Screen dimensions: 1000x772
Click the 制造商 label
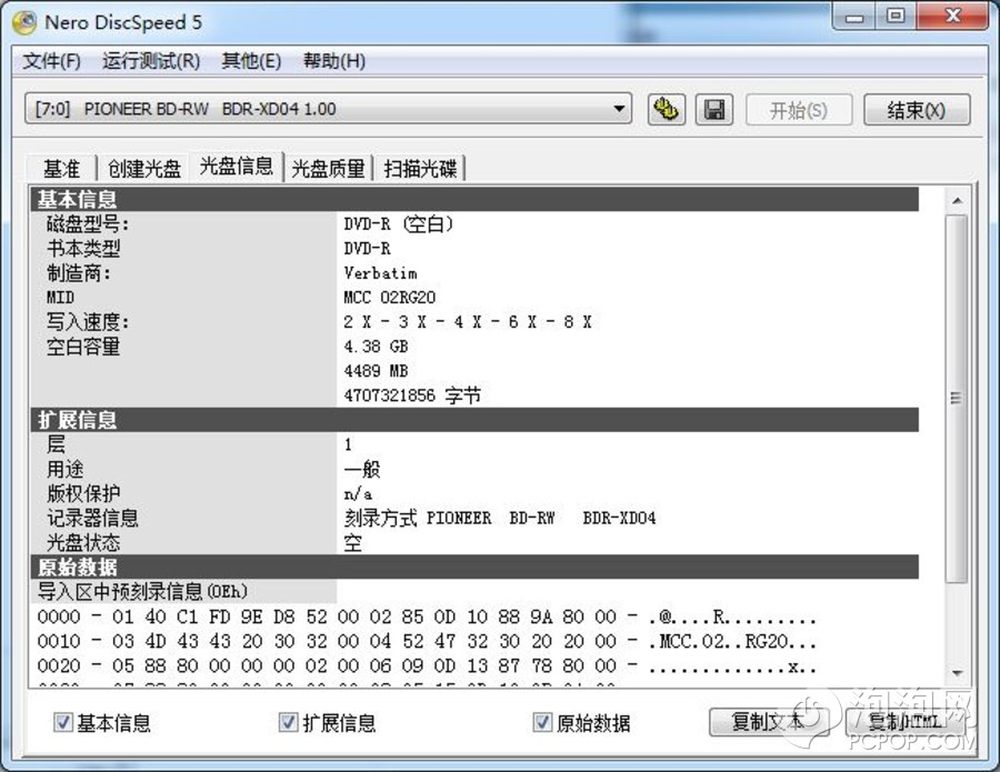(x=78, y=273)
